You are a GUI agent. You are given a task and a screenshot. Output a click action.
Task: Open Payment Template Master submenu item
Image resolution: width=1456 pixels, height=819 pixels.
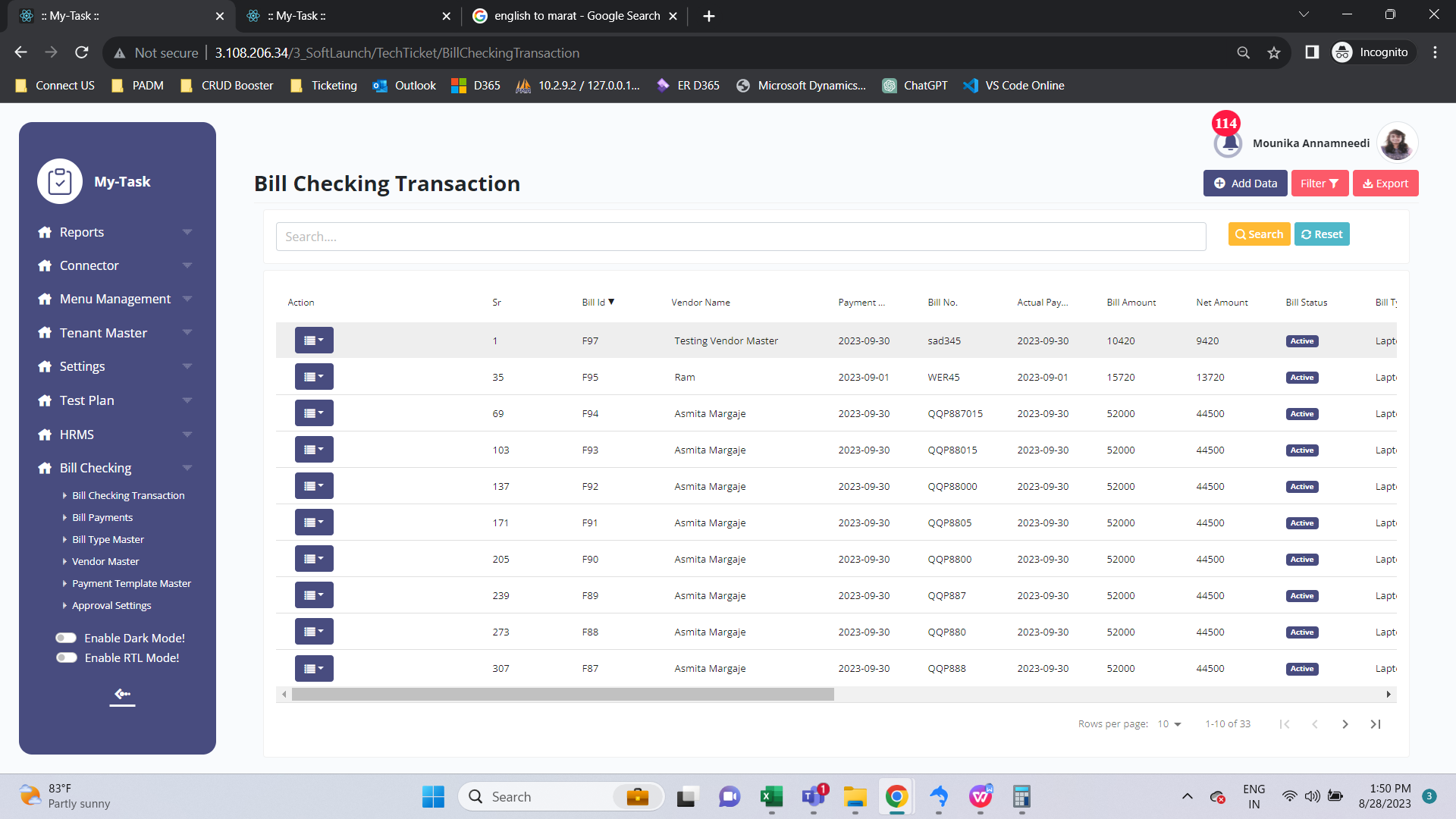[x=131, y=583]
